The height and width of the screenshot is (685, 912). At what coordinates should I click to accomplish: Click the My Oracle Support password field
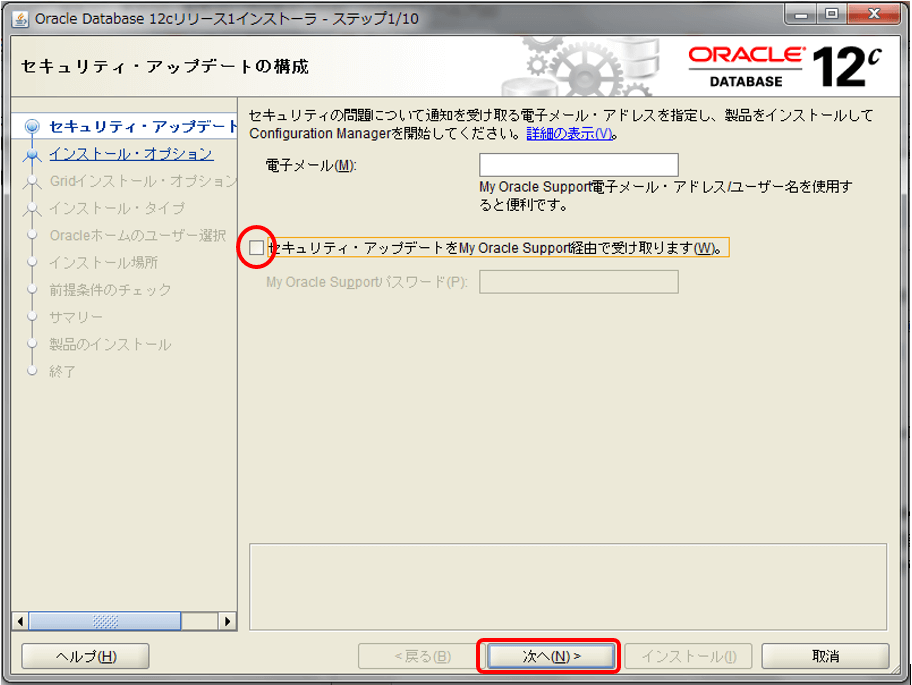point(579,282)
